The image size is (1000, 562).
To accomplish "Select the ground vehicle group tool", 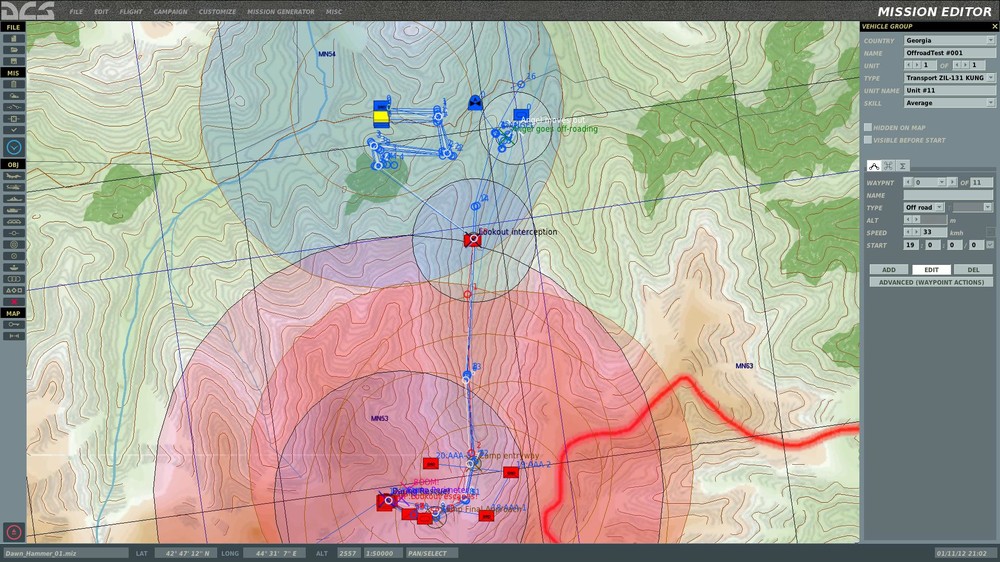I will pyautogui.click(x=13, y=211).
